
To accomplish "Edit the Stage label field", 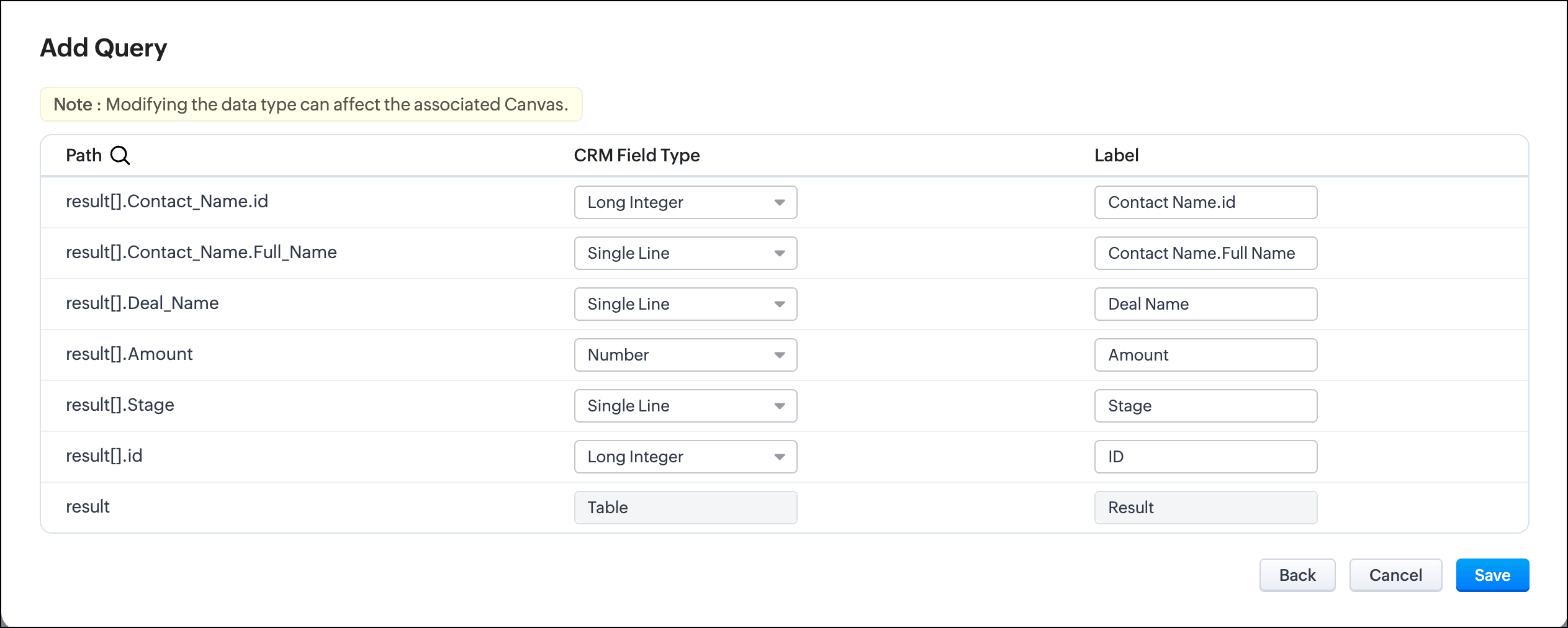I will pyautogui.click(x=1205, y=406).
